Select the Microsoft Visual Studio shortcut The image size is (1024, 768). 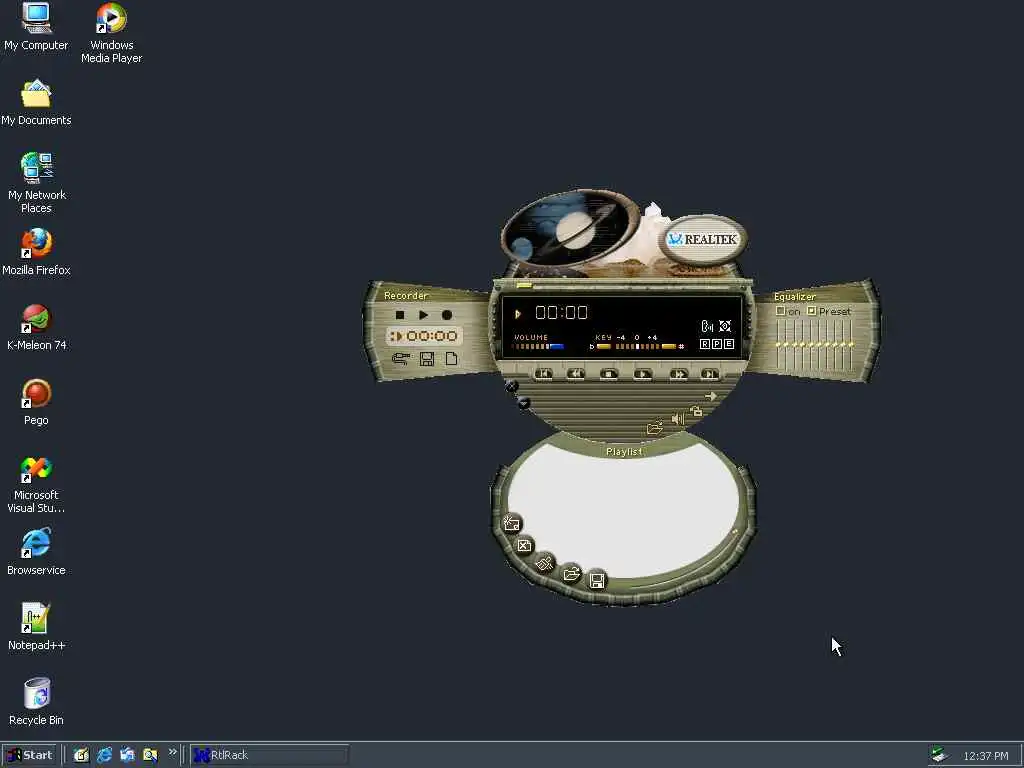36,484
